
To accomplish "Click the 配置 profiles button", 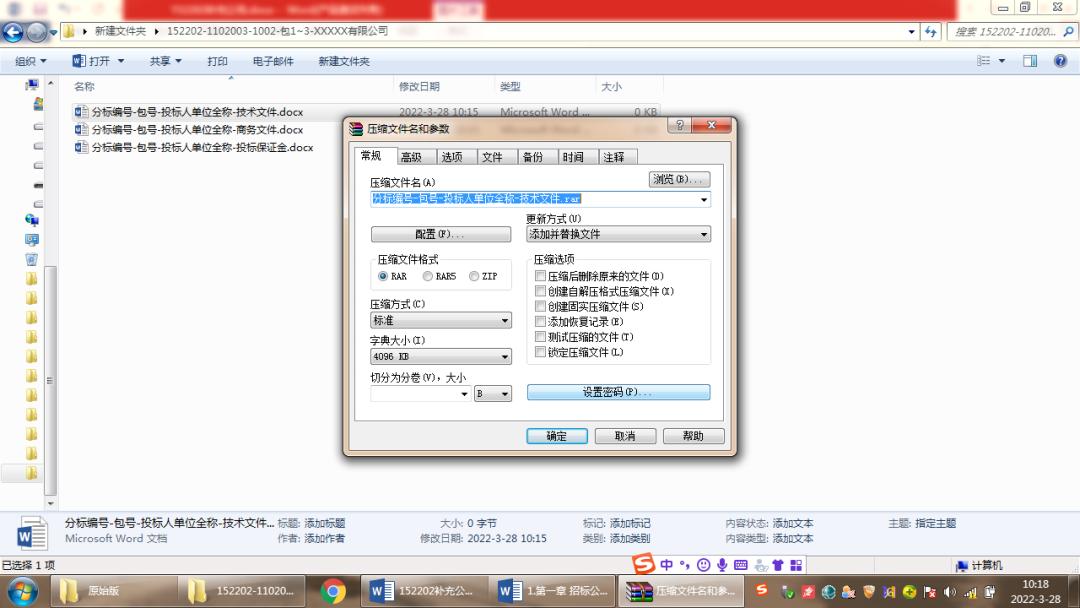I will (441, 234).
